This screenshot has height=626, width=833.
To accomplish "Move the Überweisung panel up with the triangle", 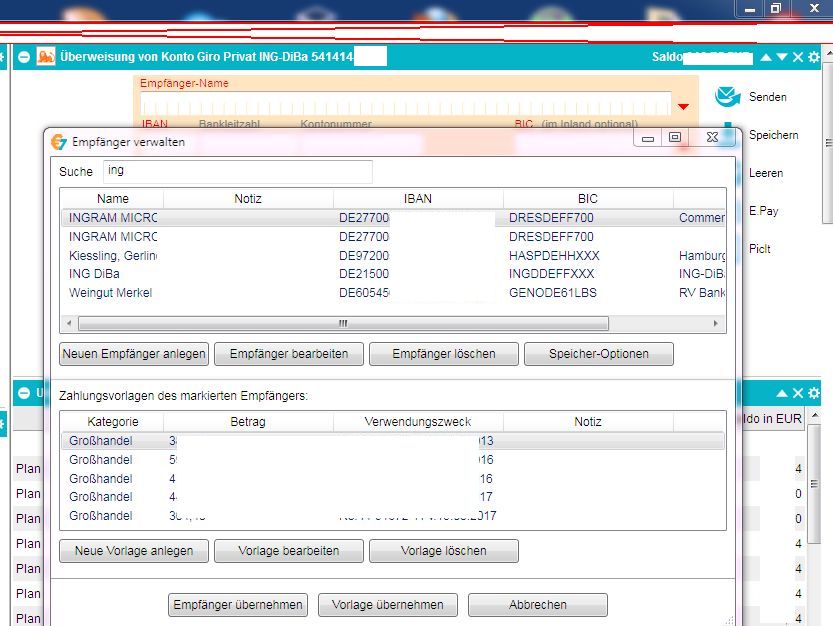I will 766,57.
